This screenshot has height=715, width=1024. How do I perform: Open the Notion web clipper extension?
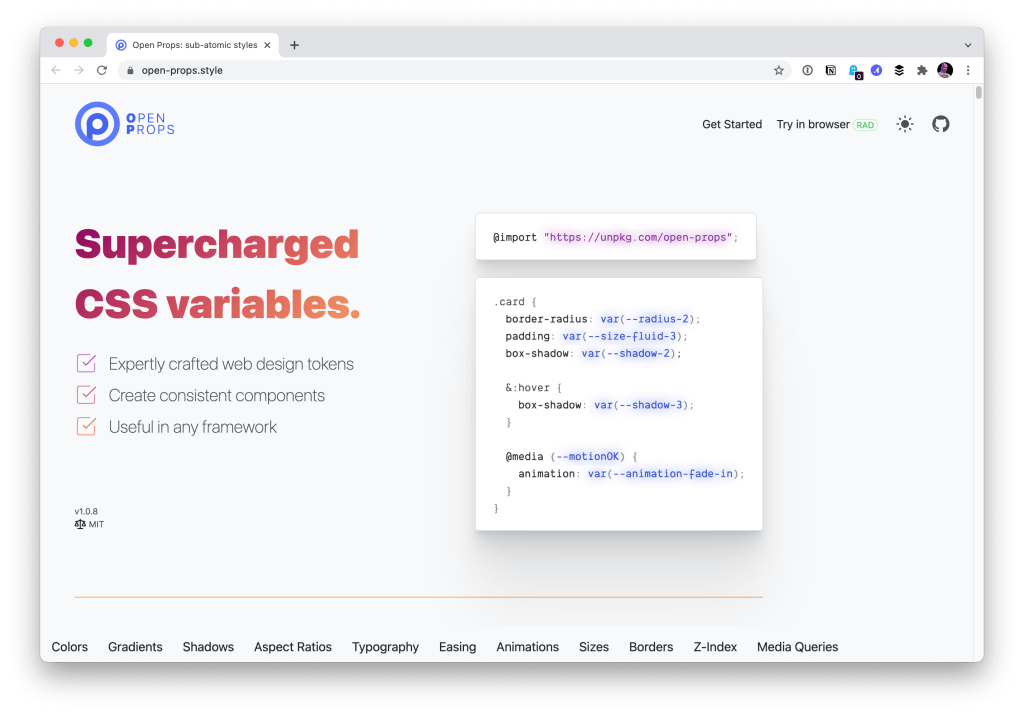pos(831,71)
